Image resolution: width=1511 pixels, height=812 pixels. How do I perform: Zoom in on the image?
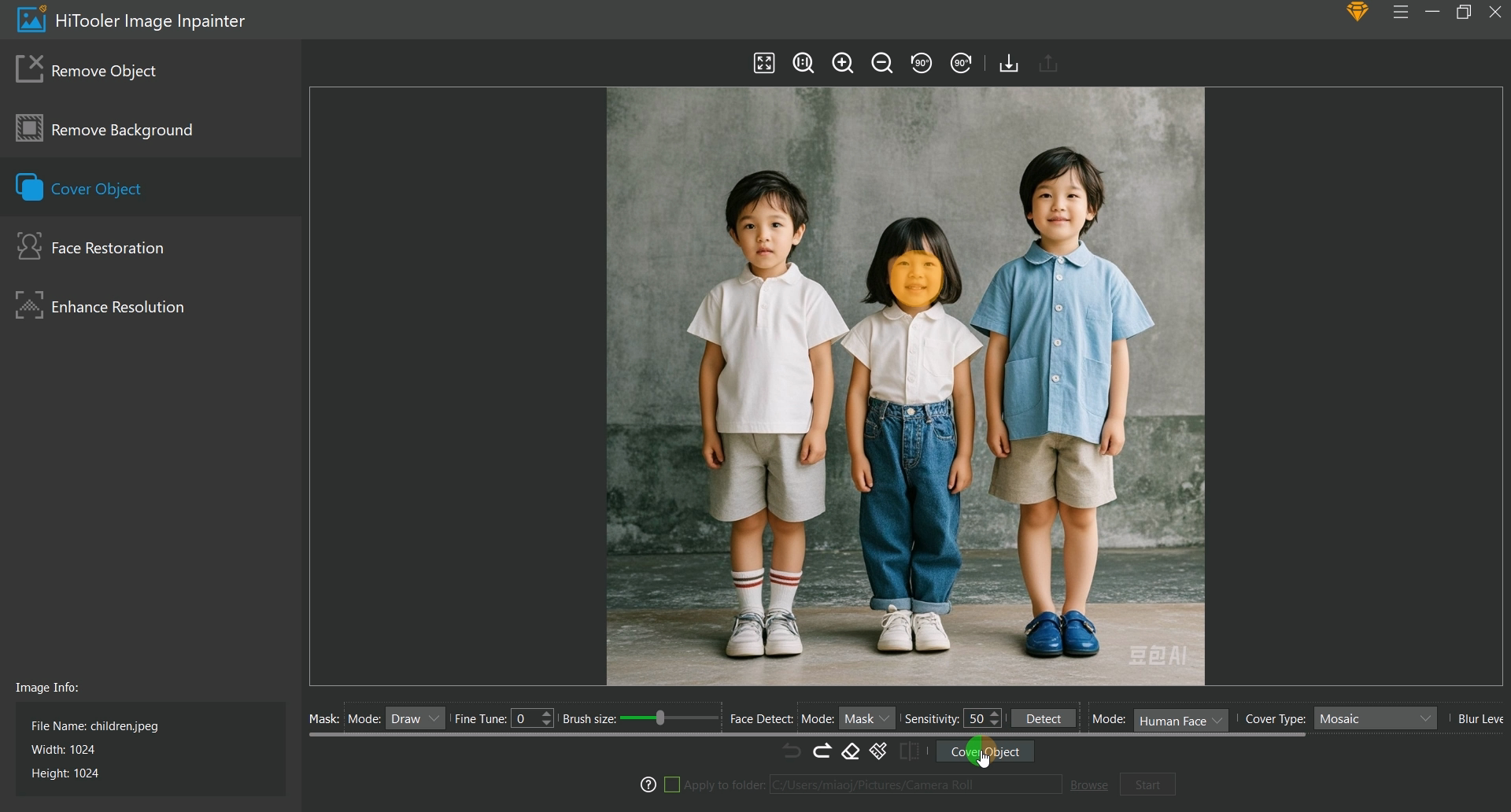coord(842,63)
